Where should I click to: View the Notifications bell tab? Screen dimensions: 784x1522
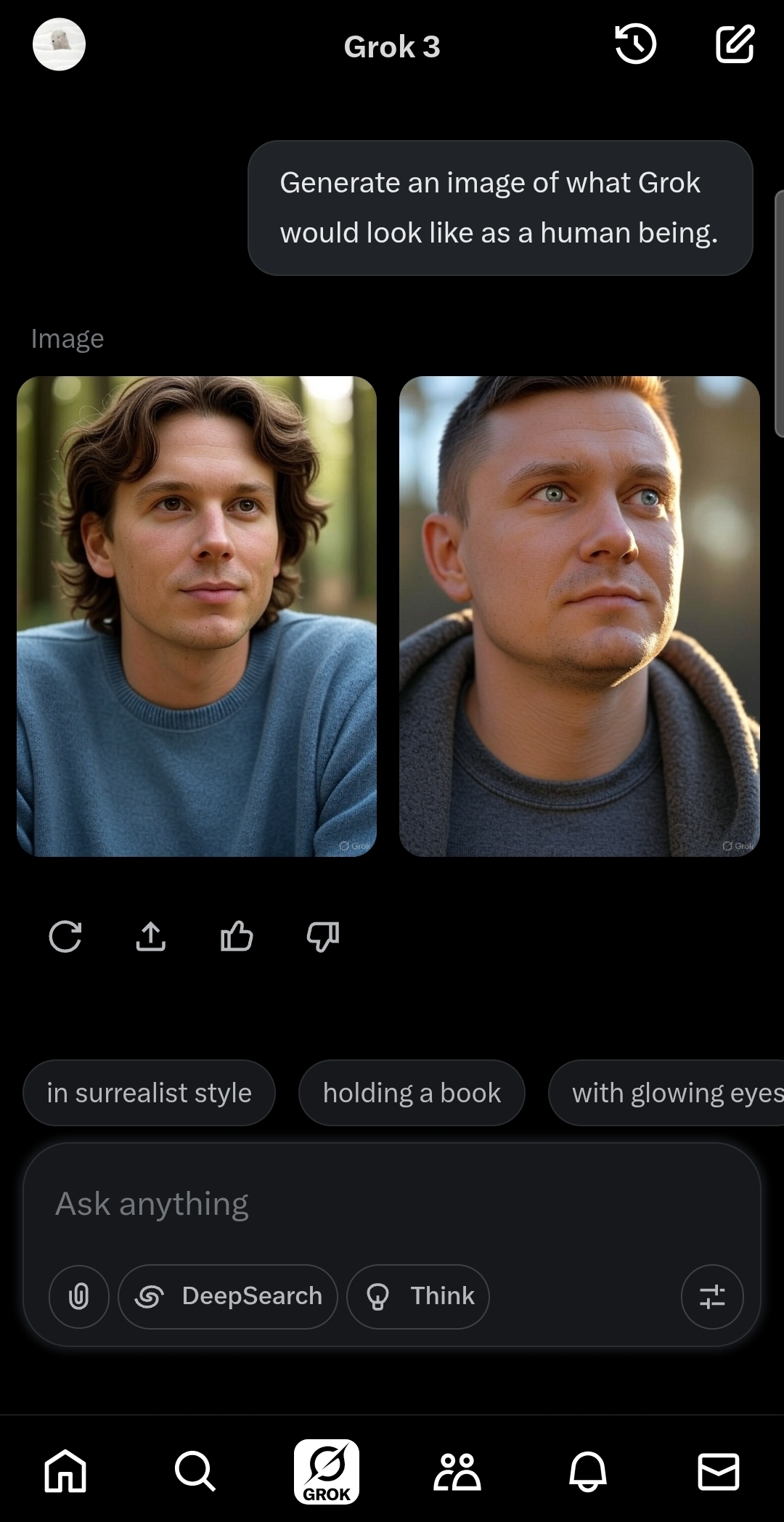point(587,1471)
